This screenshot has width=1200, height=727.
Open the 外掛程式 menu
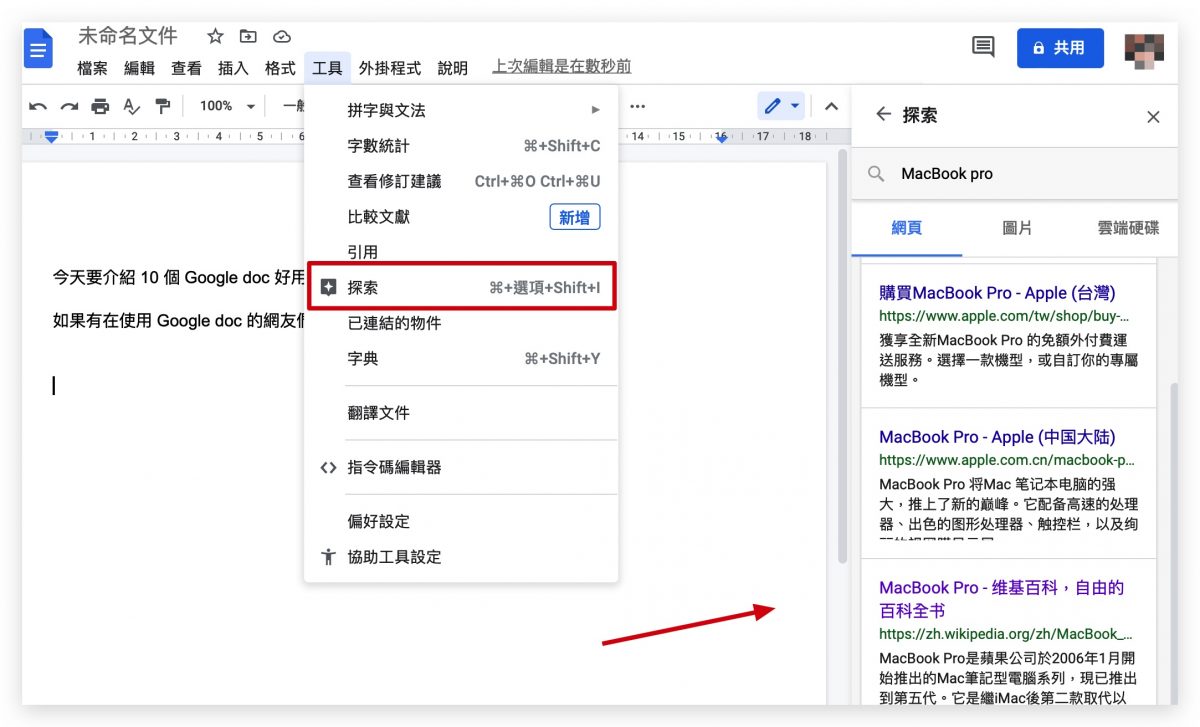coord(390,68)
